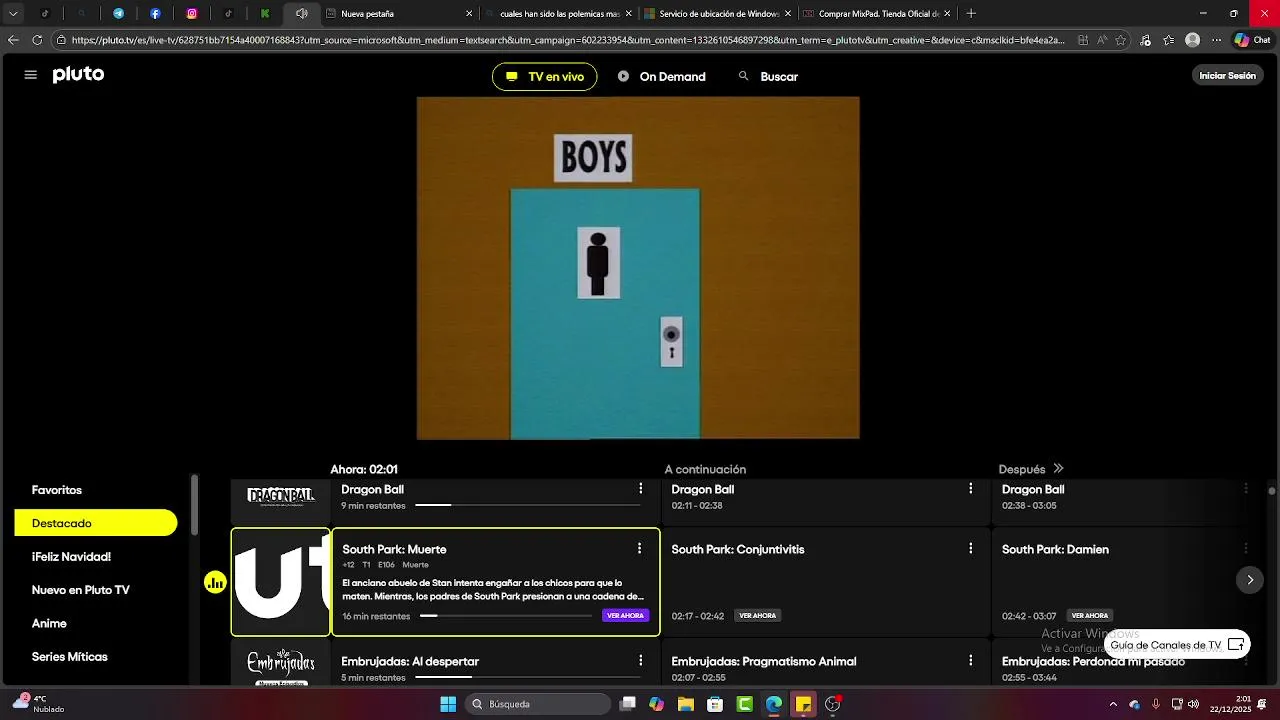Open the Instagram pinned tab
Image resolution: width=1280 pixels, height=720 pixels.
191,14
